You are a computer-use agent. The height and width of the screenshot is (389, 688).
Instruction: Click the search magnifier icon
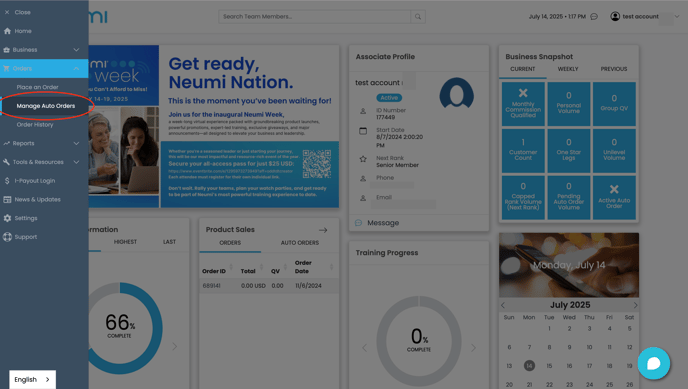click(x=418, y=17)
